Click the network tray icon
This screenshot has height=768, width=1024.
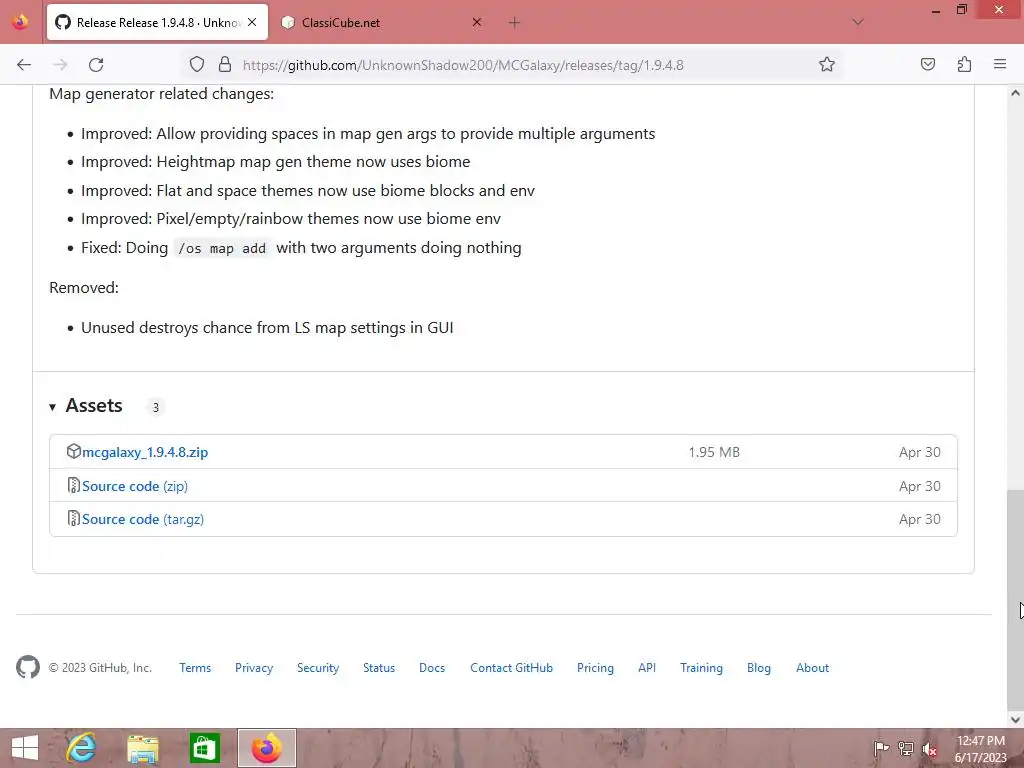(906, 748)
